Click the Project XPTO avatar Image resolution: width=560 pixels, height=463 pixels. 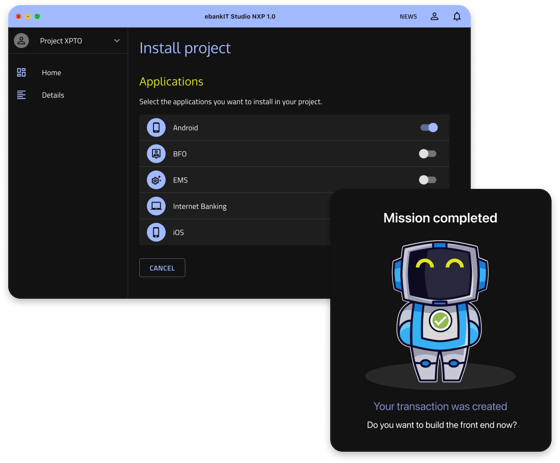[x=21, y=41]
